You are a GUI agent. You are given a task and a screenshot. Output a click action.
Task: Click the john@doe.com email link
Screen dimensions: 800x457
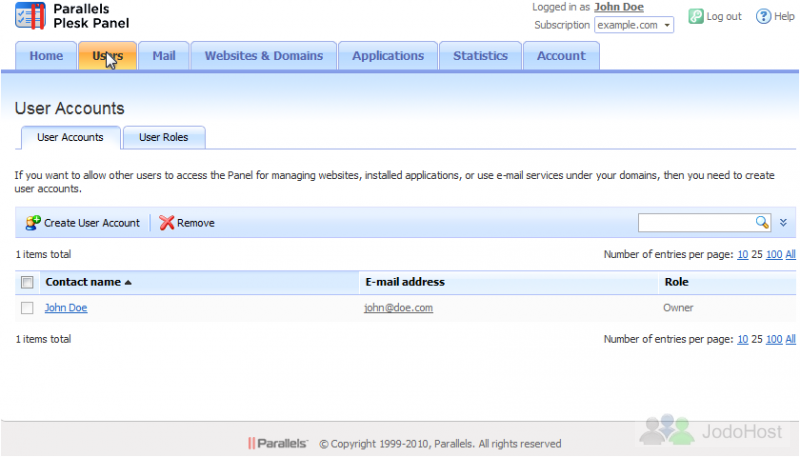pos(398,308)
